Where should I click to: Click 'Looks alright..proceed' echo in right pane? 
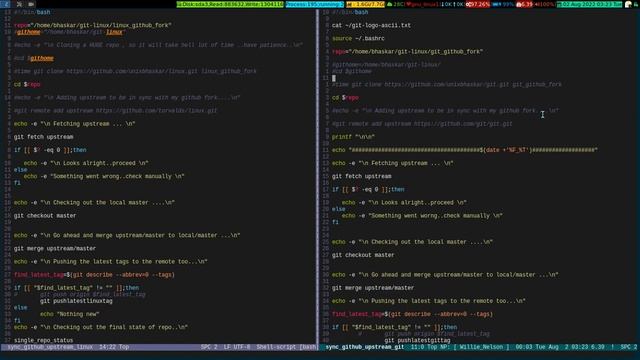(404, 202)
